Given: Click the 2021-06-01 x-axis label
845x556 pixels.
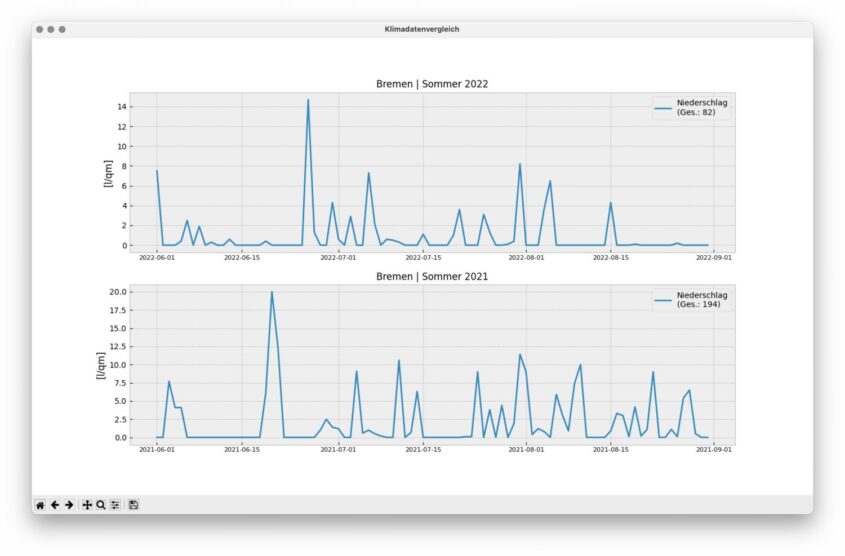Looking at the screenshot, I should (x=157, y=449).
